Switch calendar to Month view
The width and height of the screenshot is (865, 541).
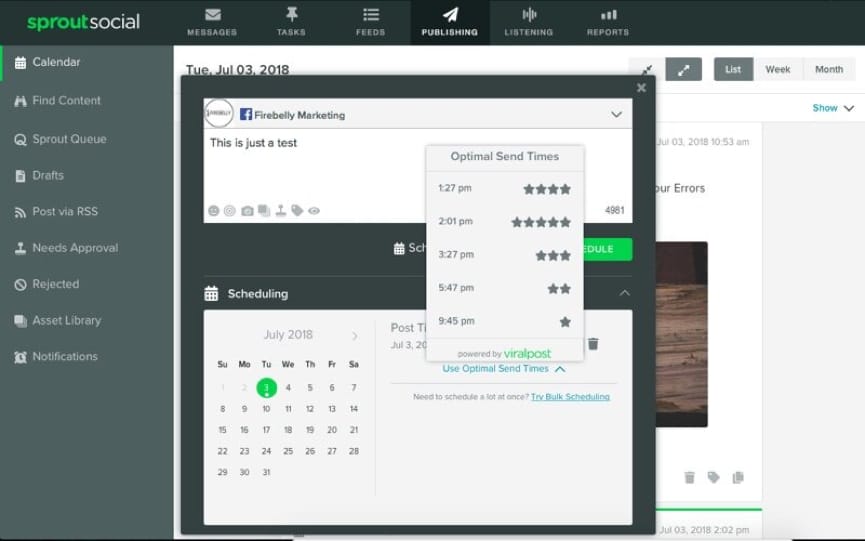(829, 69)
